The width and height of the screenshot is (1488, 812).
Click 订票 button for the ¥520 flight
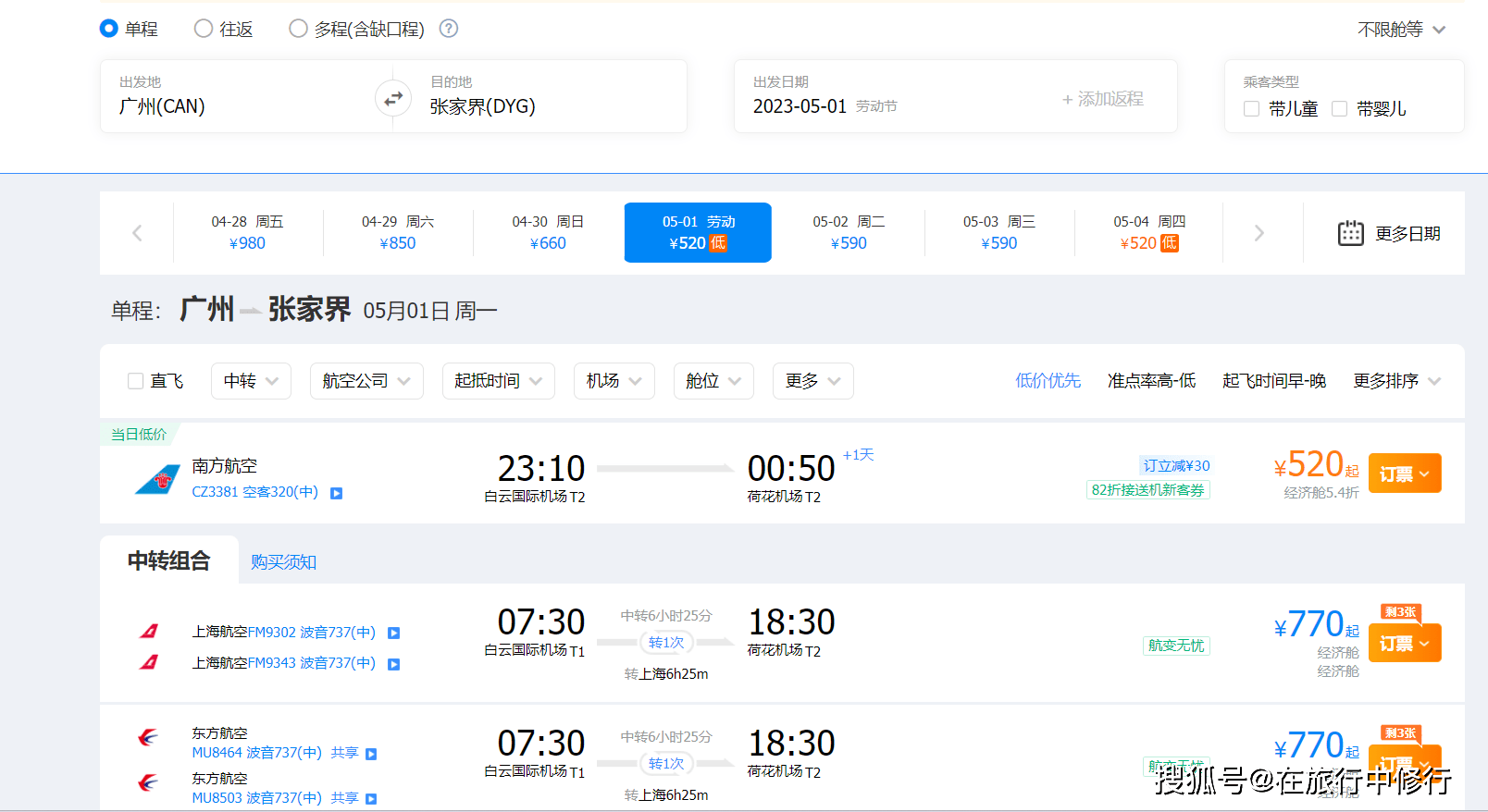pos(1404,474)
